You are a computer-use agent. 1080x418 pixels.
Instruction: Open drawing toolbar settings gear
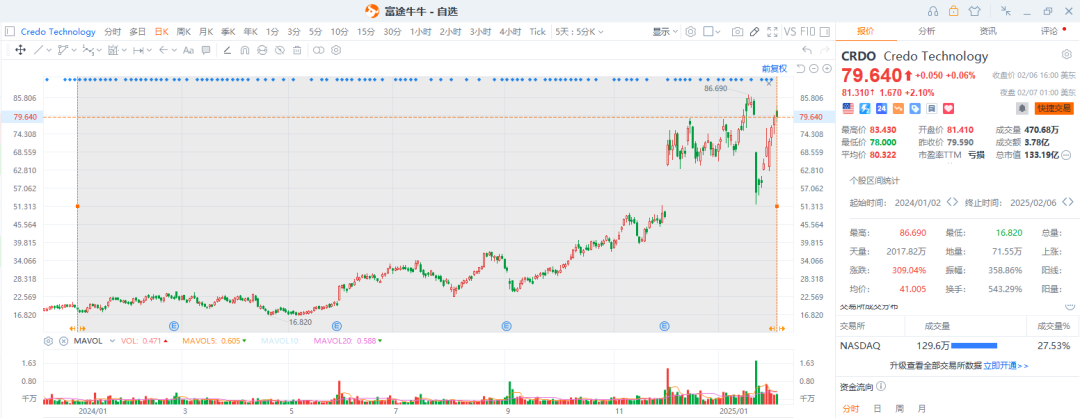click(x=336, y=50)
